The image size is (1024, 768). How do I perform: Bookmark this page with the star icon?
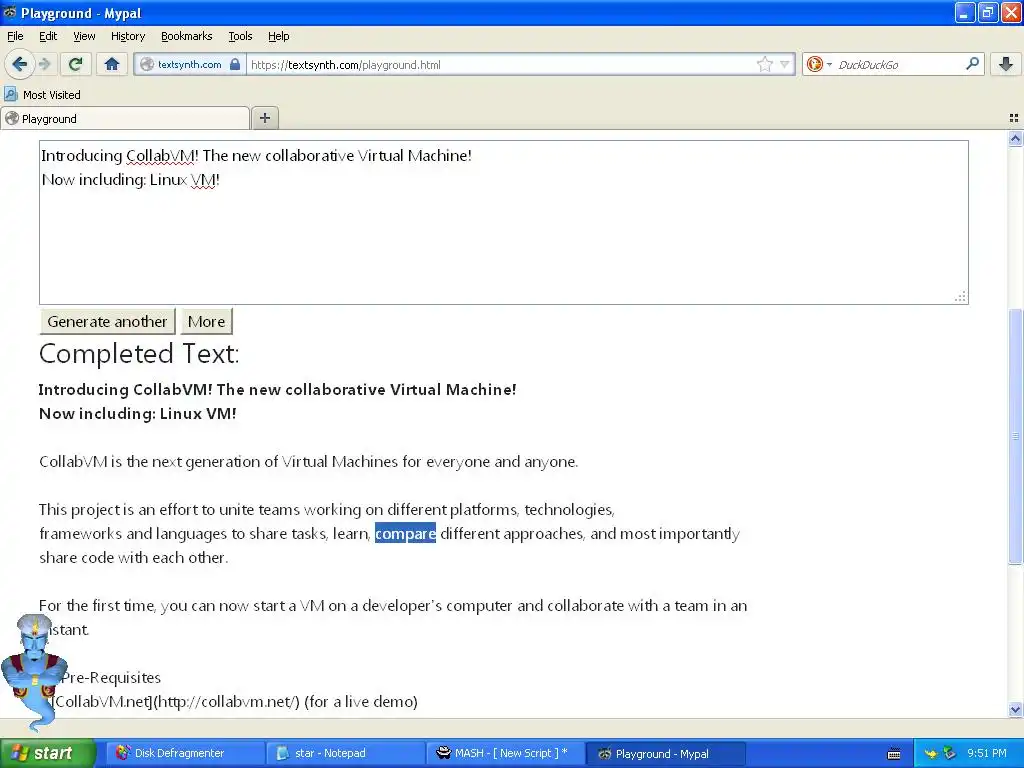pos(765,64)
